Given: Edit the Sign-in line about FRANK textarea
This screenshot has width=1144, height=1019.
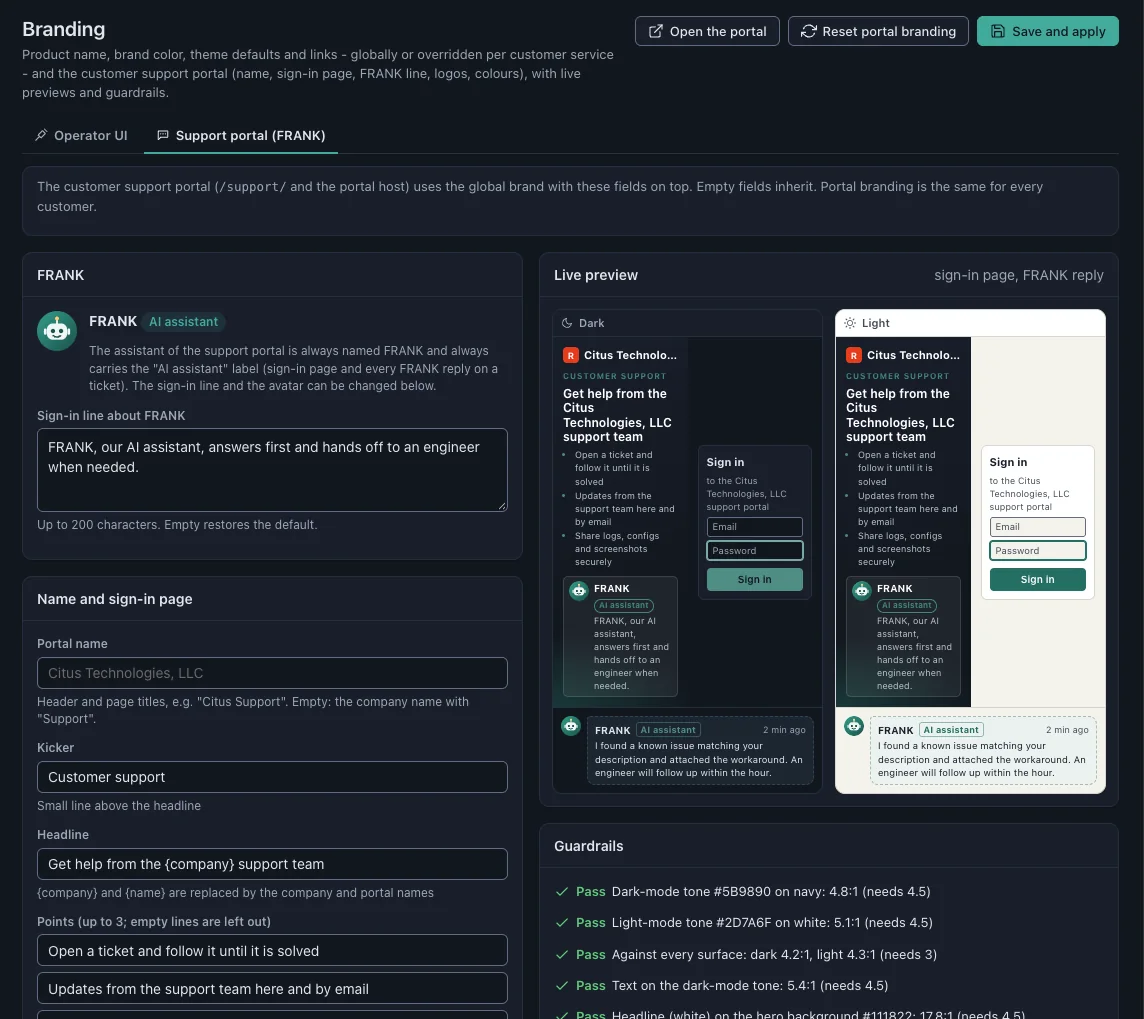Looking at the screenshot, I should click(x=272, y=470).
